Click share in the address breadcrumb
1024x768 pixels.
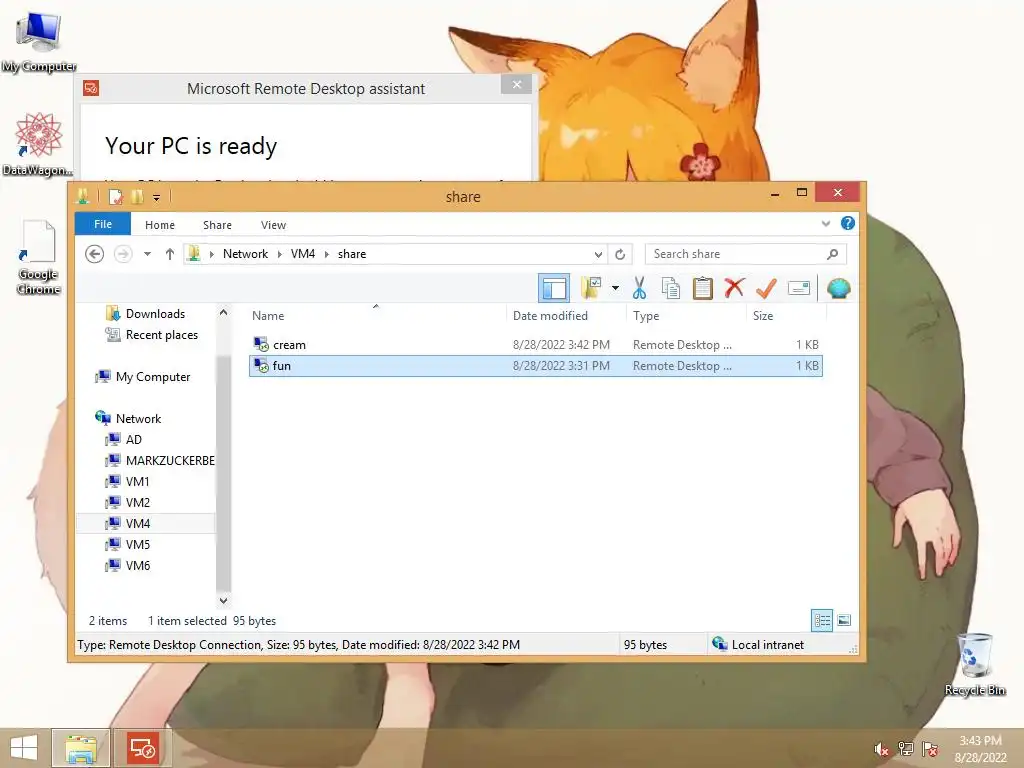(x=351, y=254)
